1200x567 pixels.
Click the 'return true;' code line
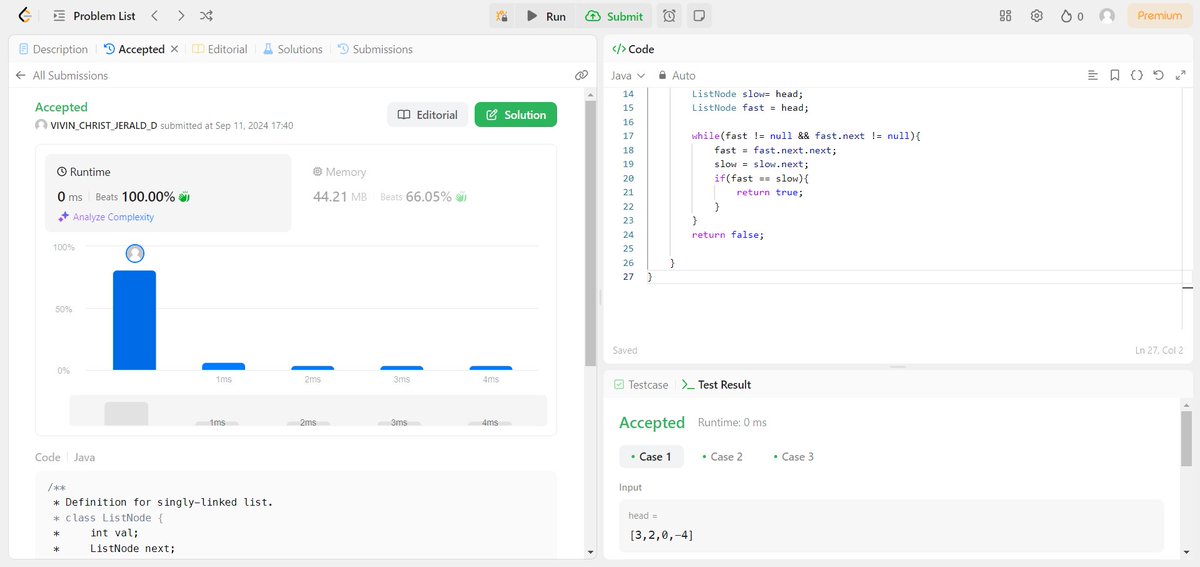point(770,192)
